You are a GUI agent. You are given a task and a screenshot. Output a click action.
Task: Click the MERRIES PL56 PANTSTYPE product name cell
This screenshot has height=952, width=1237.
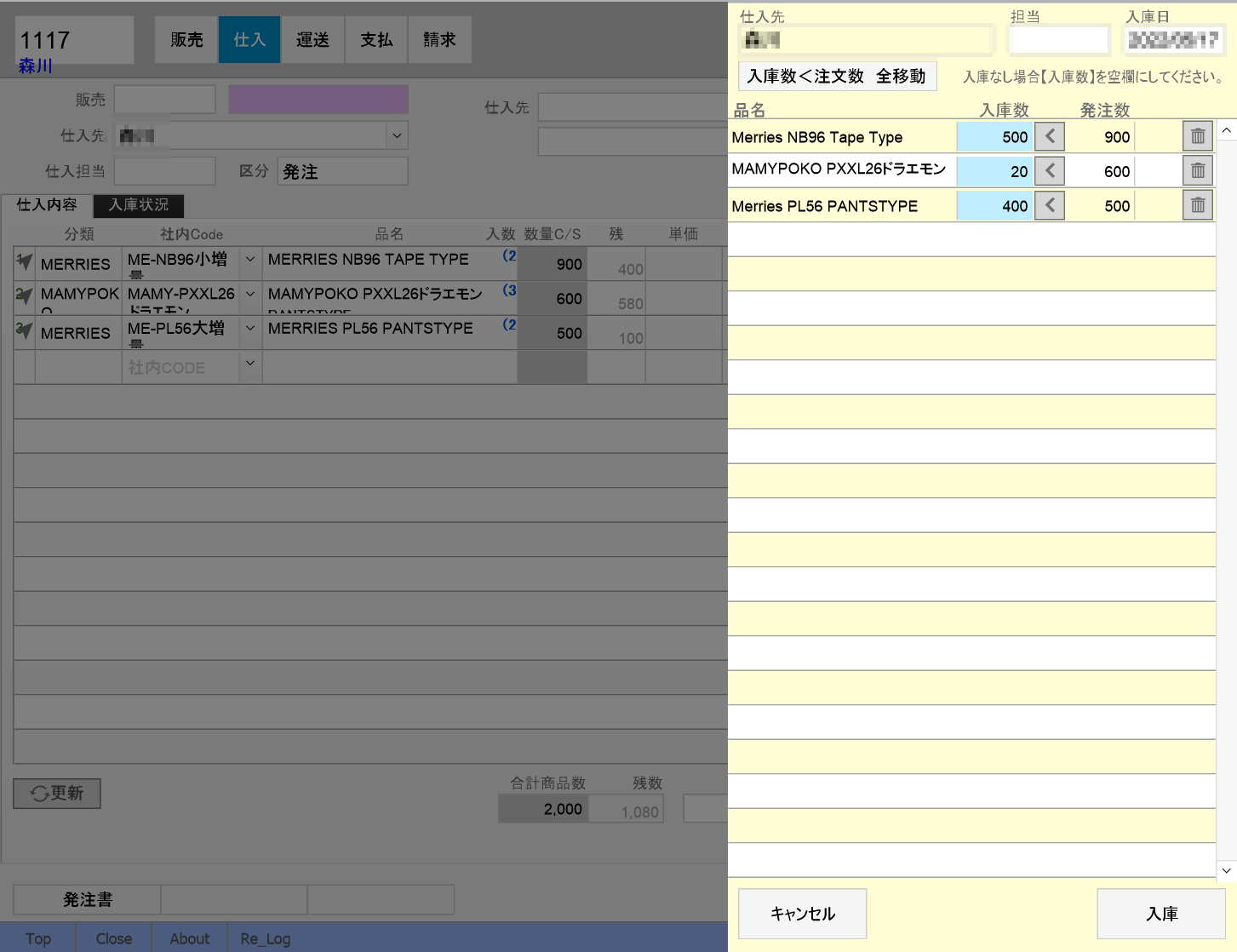(389, 332)
